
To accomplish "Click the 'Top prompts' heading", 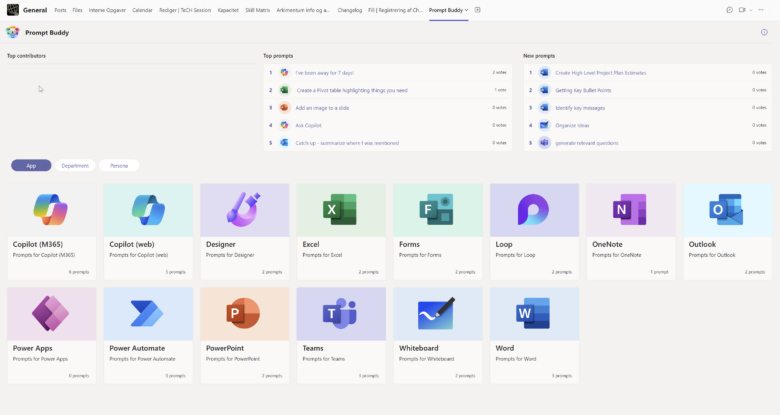I will click(278, 56).
